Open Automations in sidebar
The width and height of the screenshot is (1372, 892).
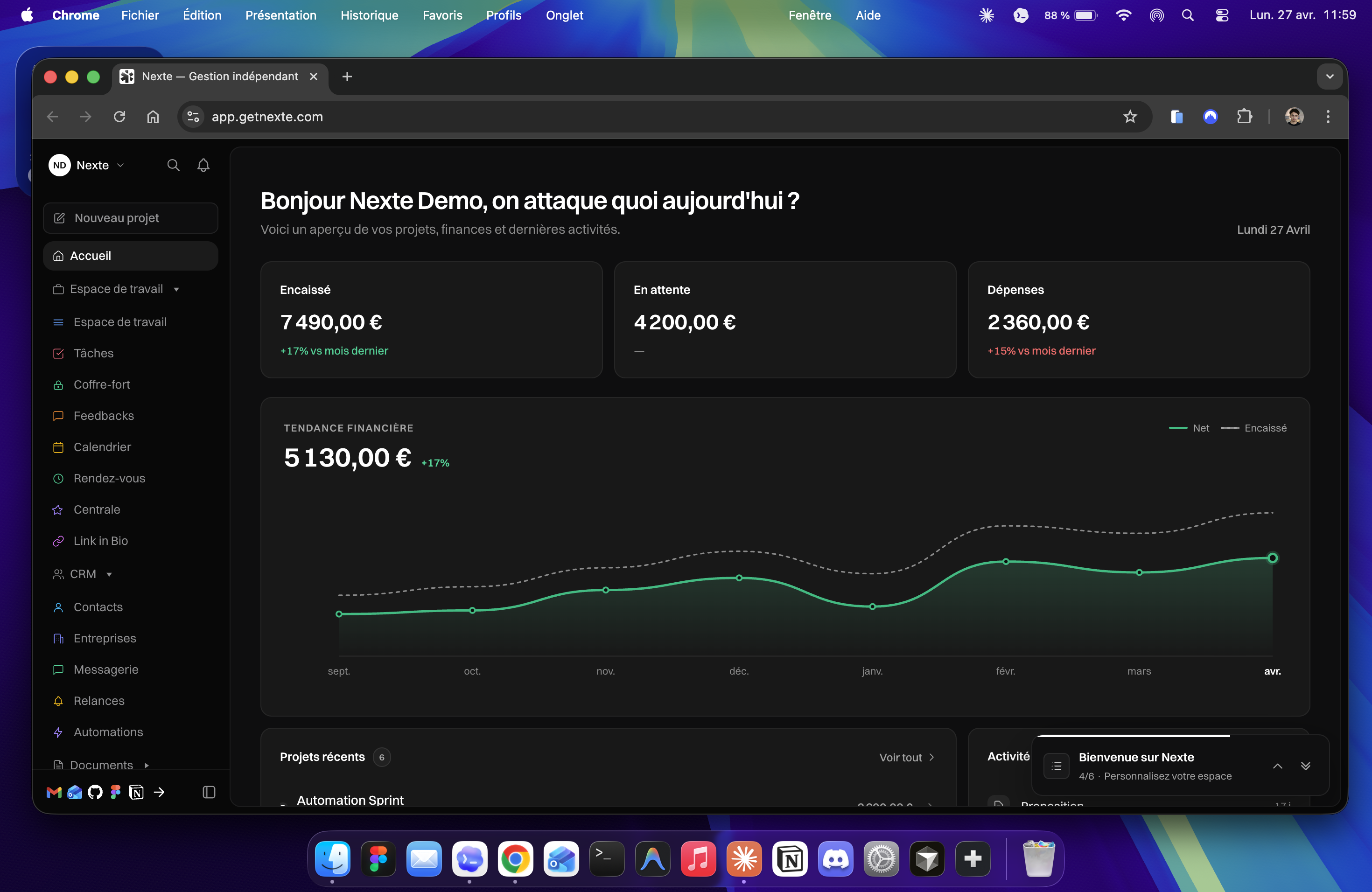(x=130, y=732)
